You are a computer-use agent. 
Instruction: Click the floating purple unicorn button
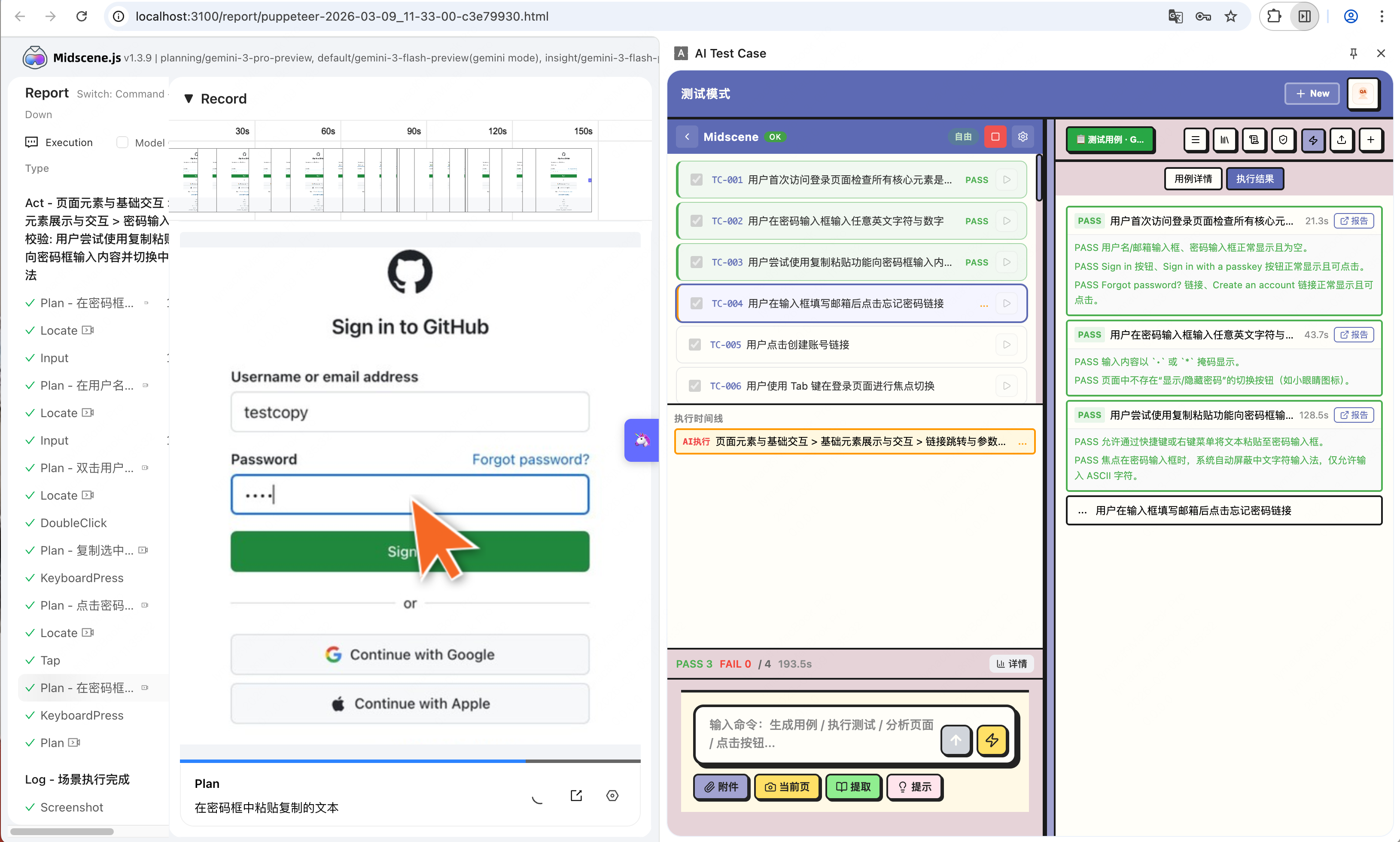click(641, 440)
